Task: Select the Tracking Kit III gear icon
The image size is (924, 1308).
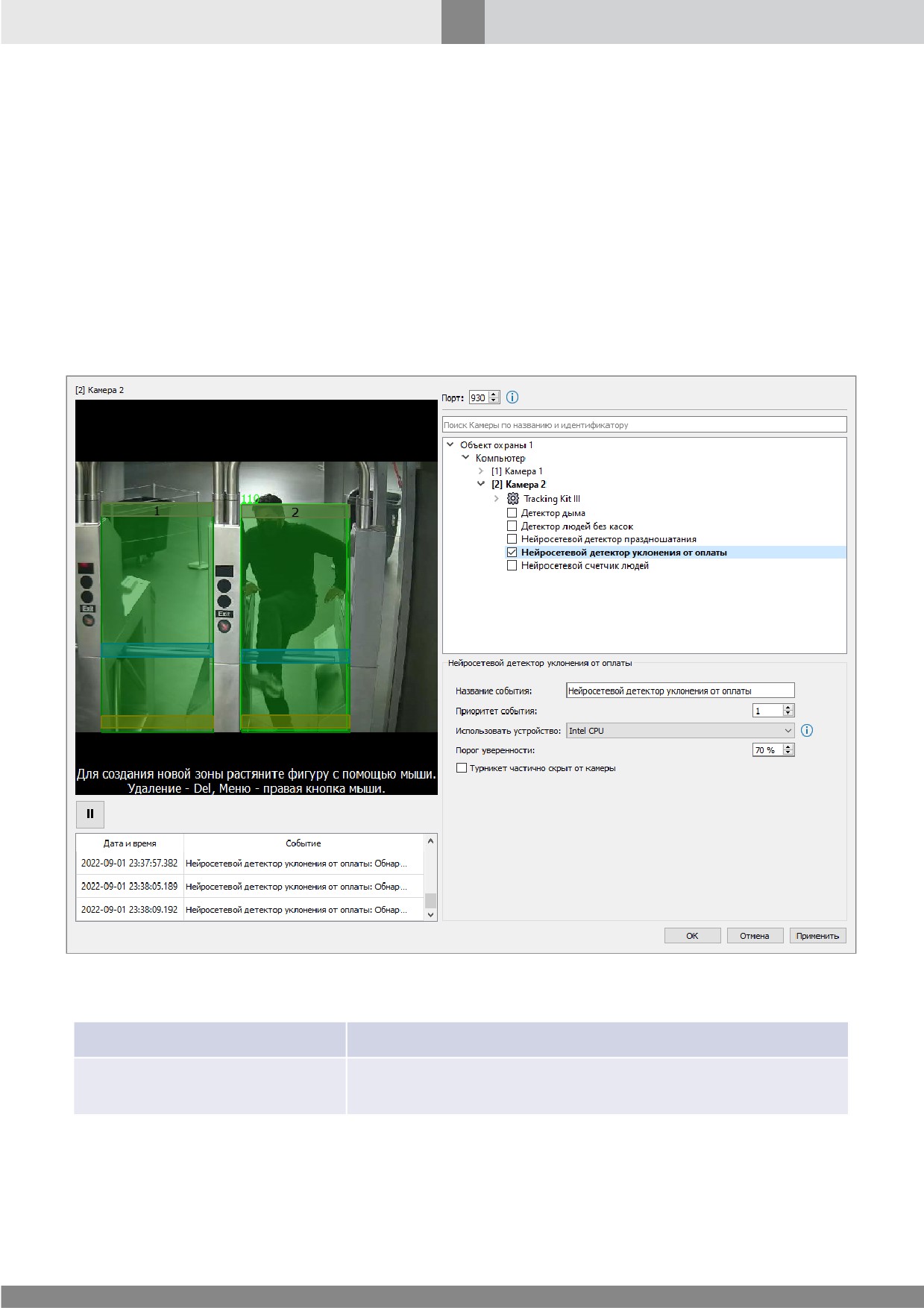Action: click(x=512, y=498)
